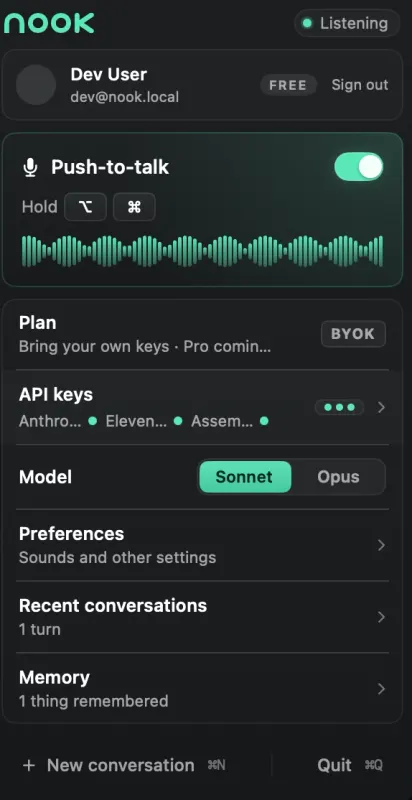Select the Sonnet model option
Screen dimensions: 412x800
(245, 477)
